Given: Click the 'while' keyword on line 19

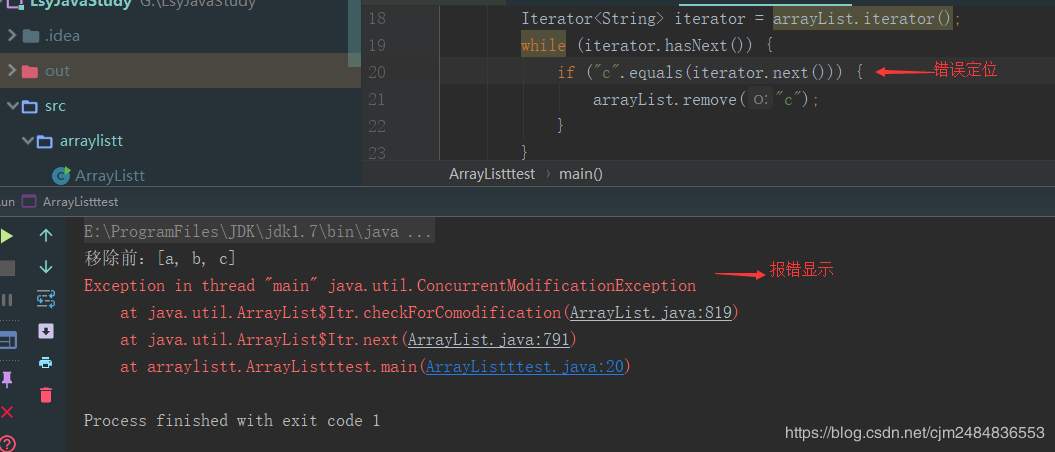Looking at the screenshot, I should point(543,45).
